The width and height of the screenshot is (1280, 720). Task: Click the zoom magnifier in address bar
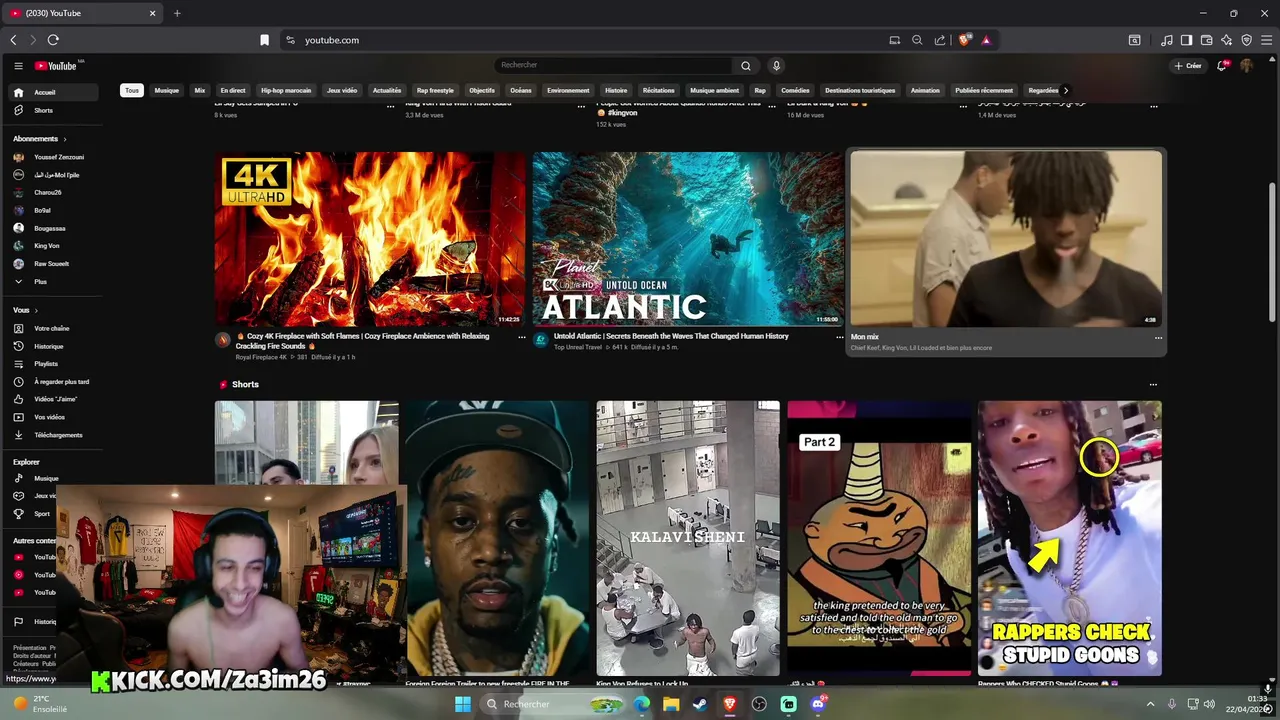tap(917, 40)
